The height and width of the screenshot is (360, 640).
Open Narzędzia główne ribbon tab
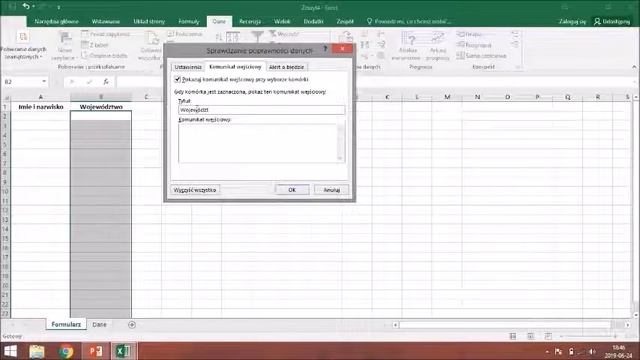pyautogui.click(x=56, y=21)
